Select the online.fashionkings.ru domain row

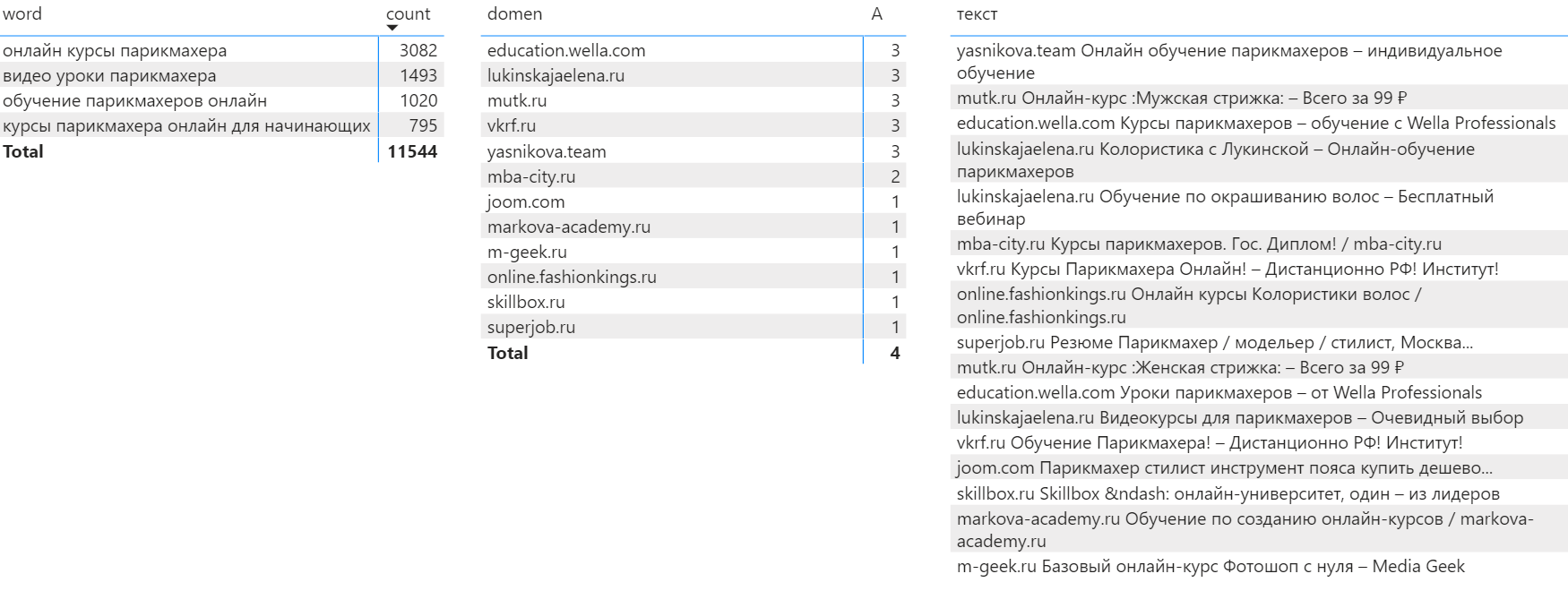[x=572, y=278]
